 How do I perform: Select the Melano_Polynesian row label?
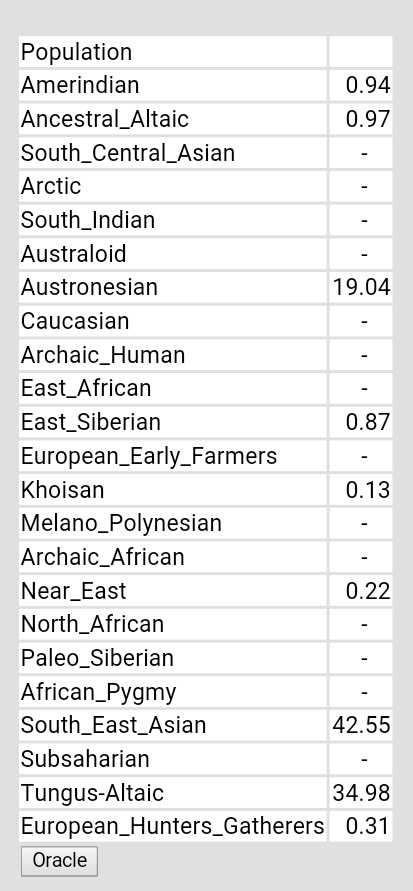tap(173, 523)
